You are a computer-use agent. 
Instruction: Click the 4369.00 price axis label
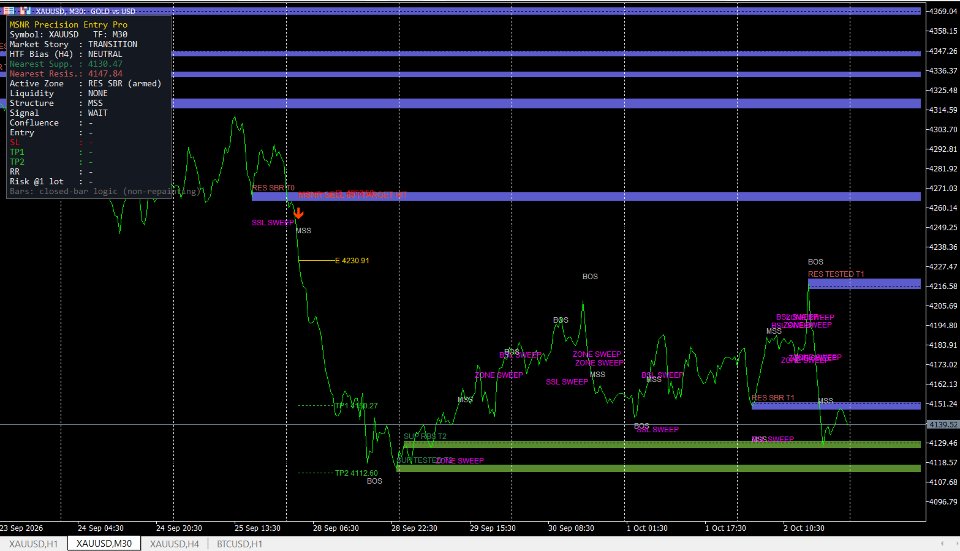pos(943,11)
